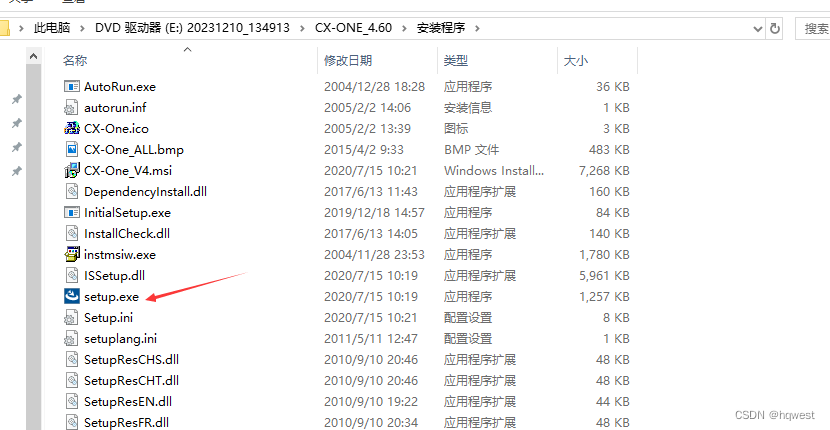830x430 pixels.
Task: Click the fourth quick access pin icon
Action: tap(17, 171)
